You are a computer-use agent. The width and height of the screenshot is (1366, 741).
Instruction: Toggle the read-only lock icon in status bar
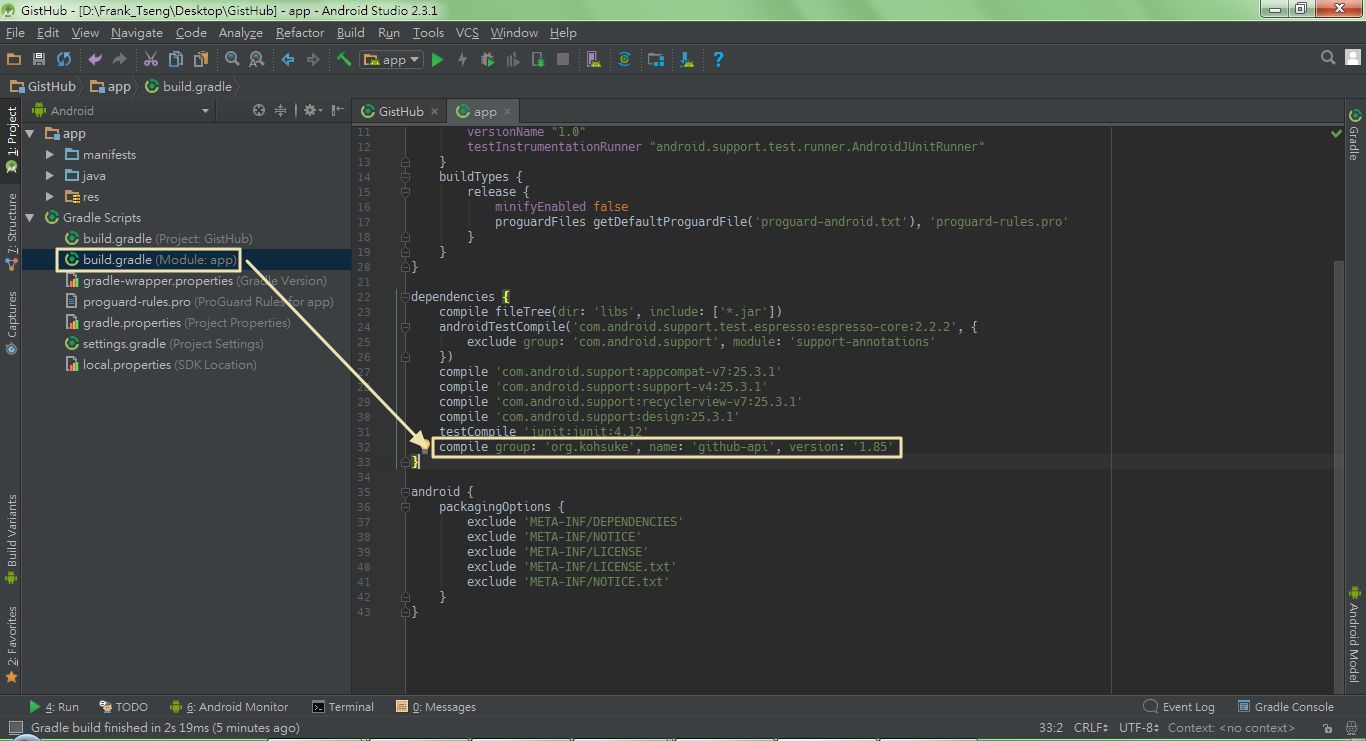coord(1327,729)
